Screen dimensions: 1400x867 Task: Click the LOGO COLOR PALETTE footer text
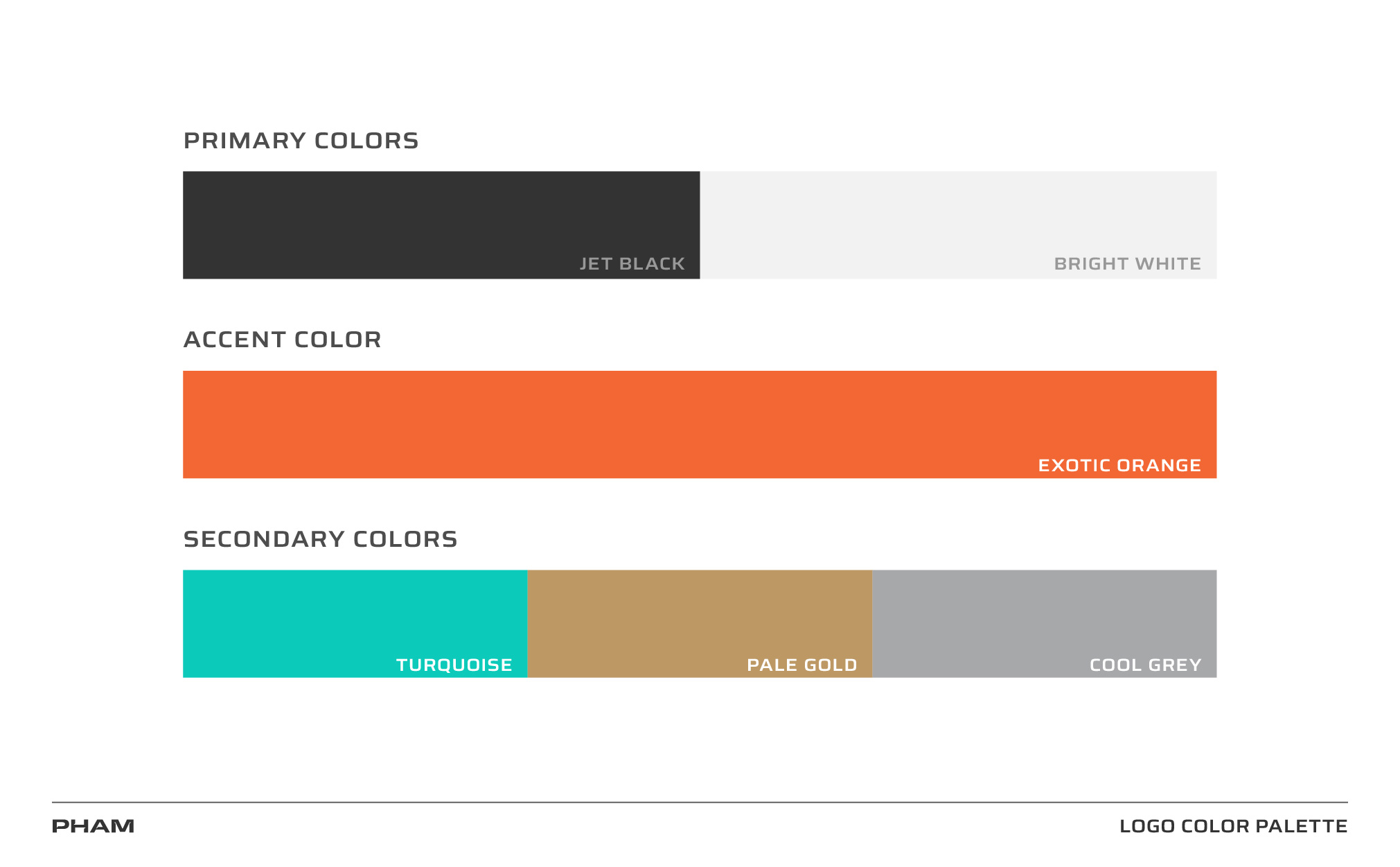coord(1234,826)
